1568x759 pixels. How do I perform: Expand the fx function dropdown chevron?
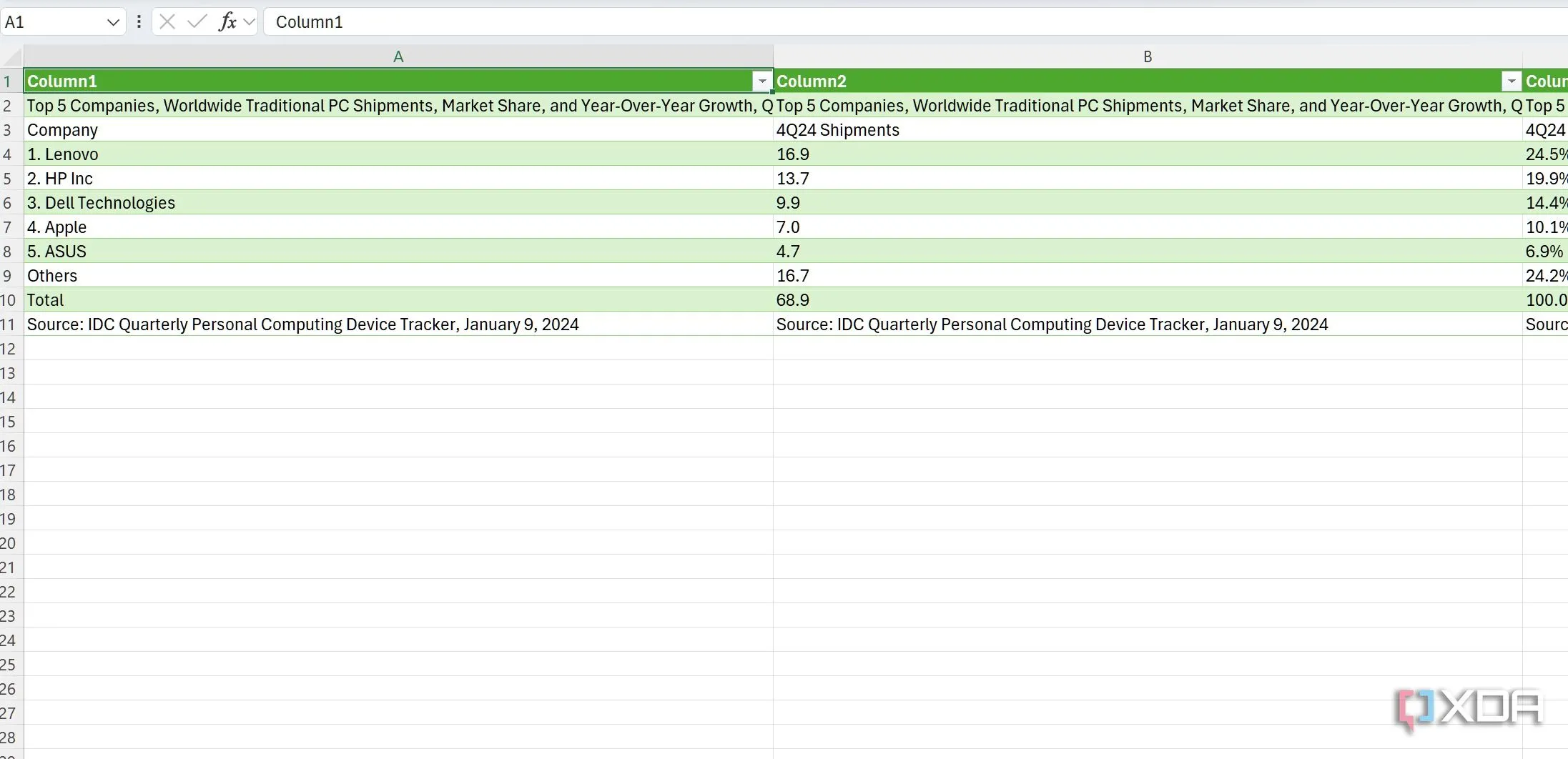point(249,22)
